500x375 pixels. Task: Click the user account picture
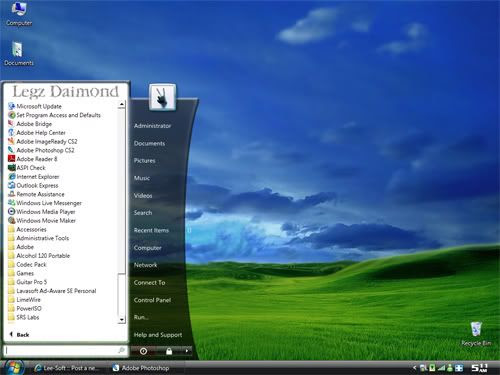(162, 97)
